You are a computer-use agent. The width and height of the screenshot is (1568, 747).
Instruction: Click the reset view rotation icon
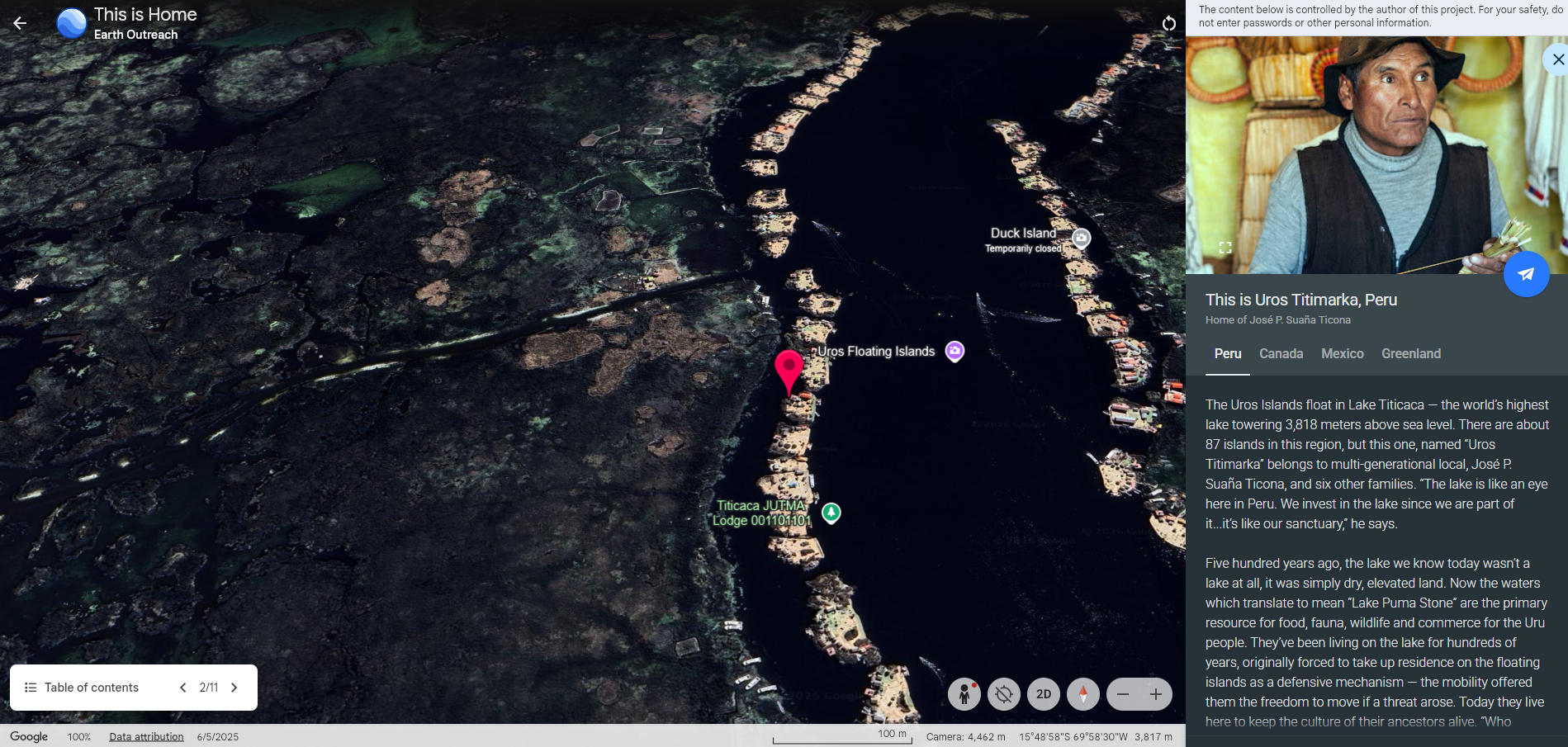(1169, 23)
